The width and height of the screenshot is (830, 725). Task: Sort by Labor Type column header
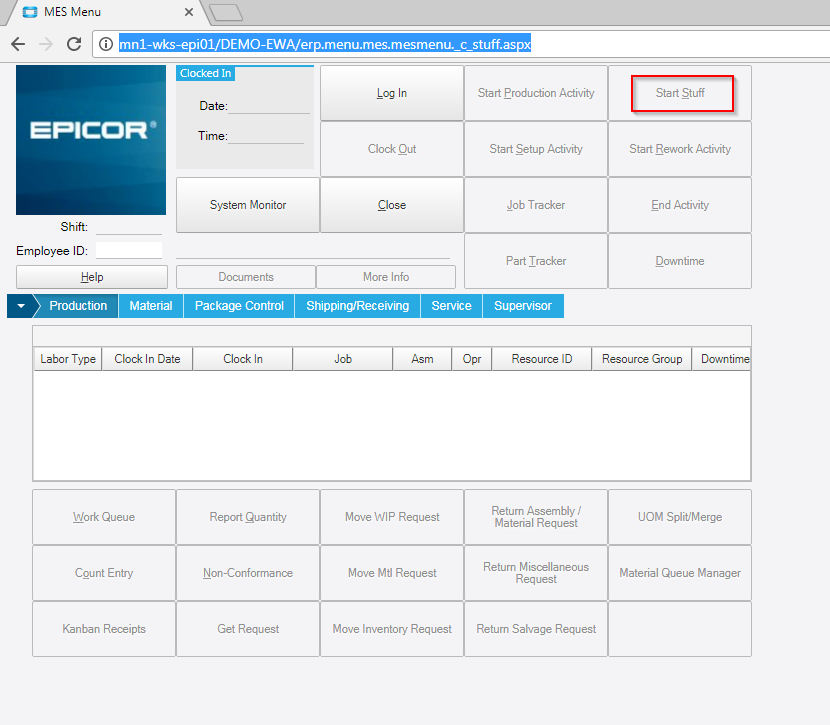pos(68,359)
